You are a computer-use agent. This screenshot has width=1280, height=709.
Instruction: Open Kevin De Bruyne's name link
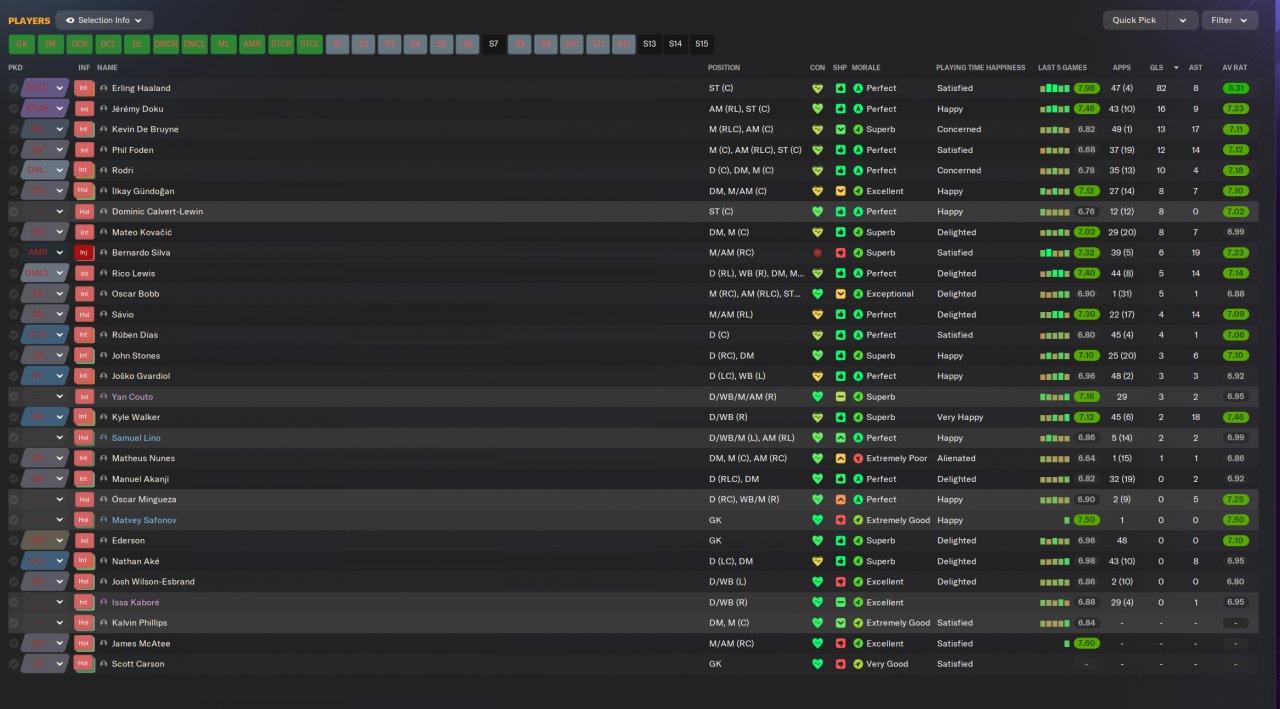coord(145,129)
